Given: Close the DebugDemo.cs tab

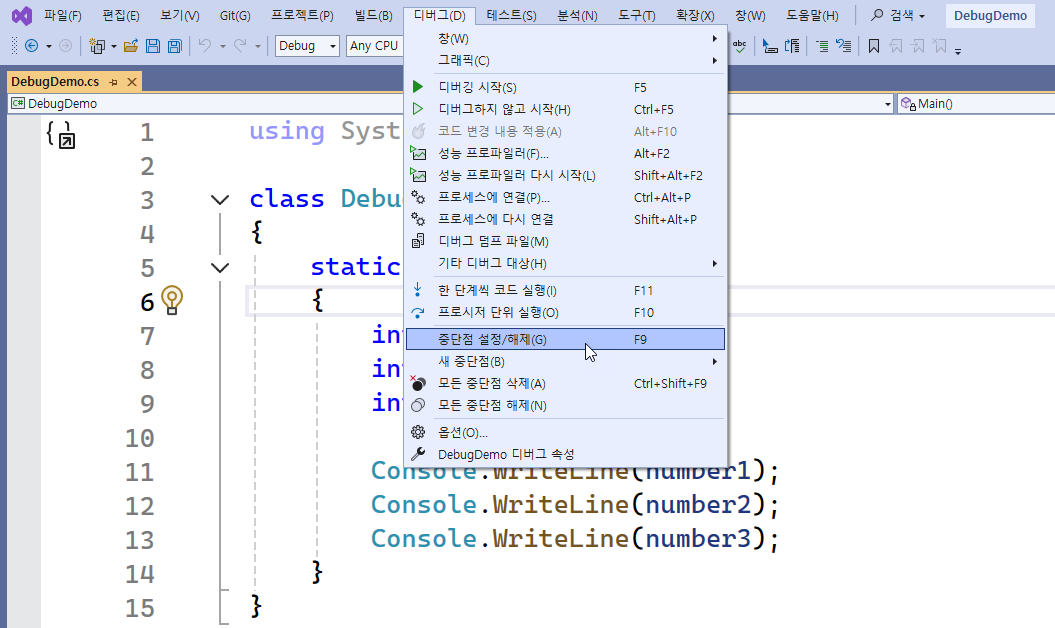Looking at the screenshot, I should click(x=132, y=82).
